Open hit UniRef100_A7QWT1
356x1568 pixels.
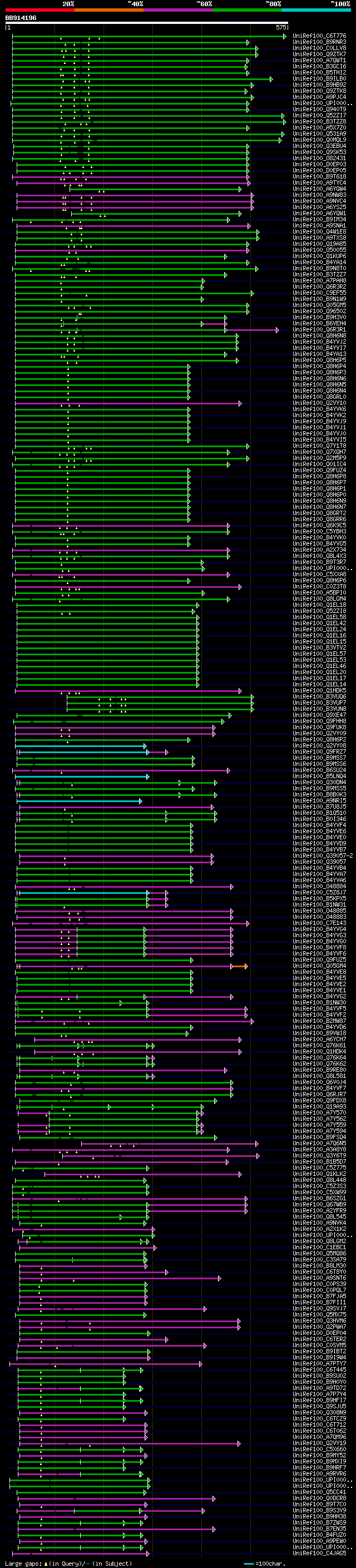[319, 61]
